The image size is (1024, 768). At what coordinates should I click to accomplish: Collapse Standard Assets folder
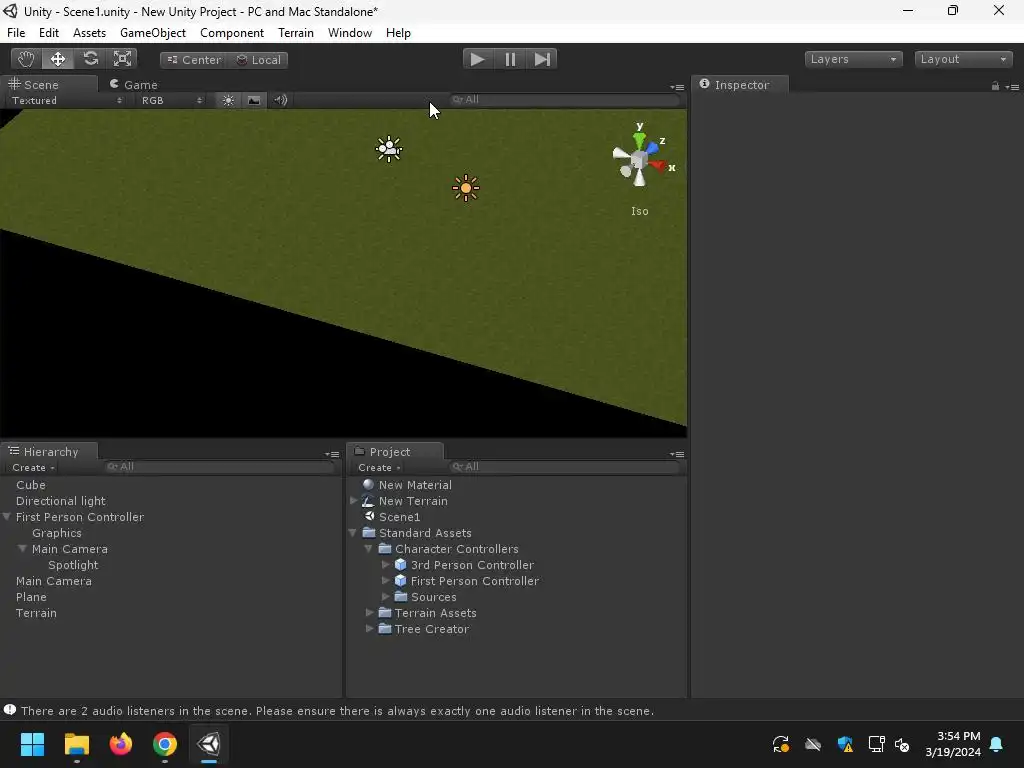tap(353, 533)
